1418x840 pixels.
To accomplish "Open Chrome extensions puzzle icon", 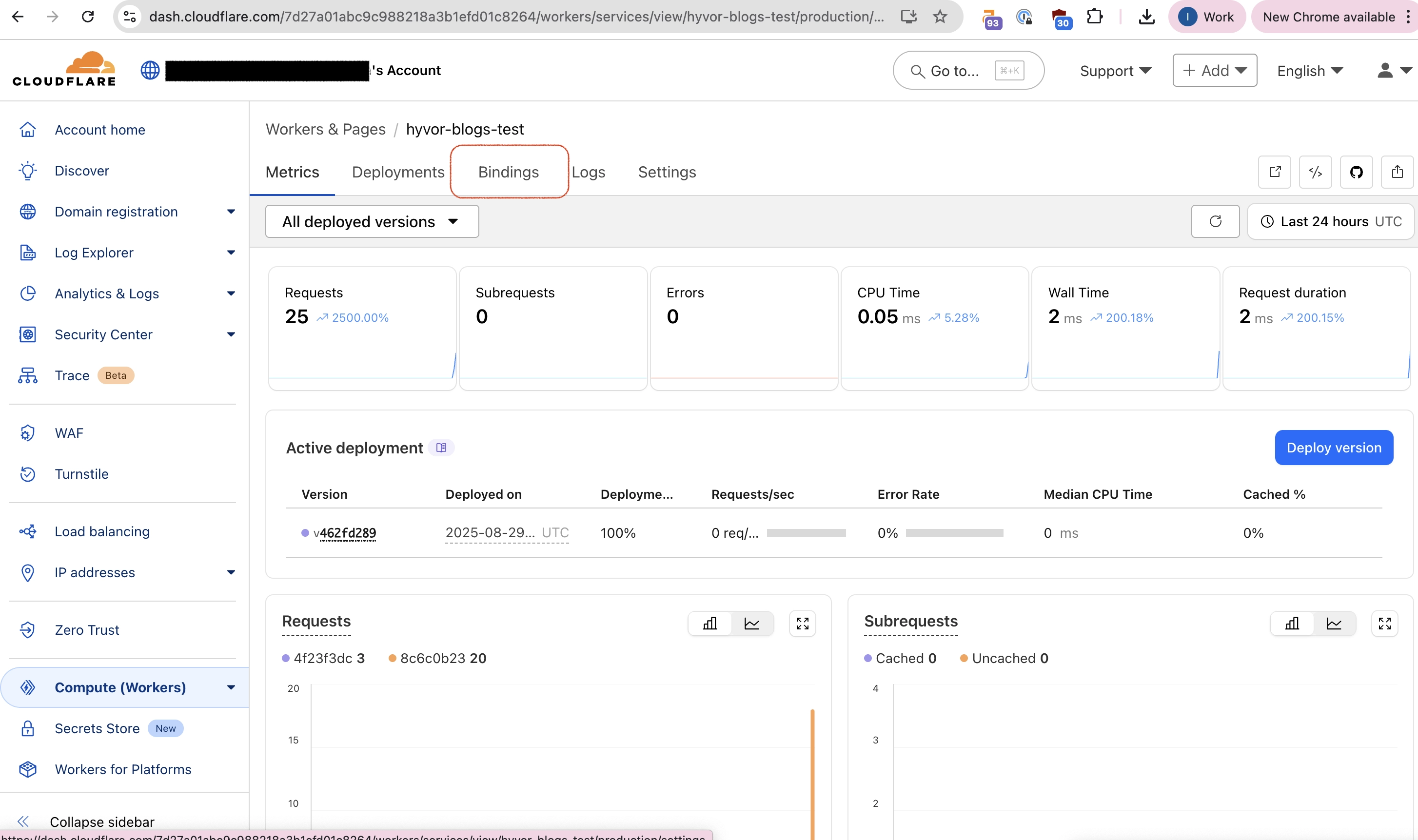I will coord(1095,17).
